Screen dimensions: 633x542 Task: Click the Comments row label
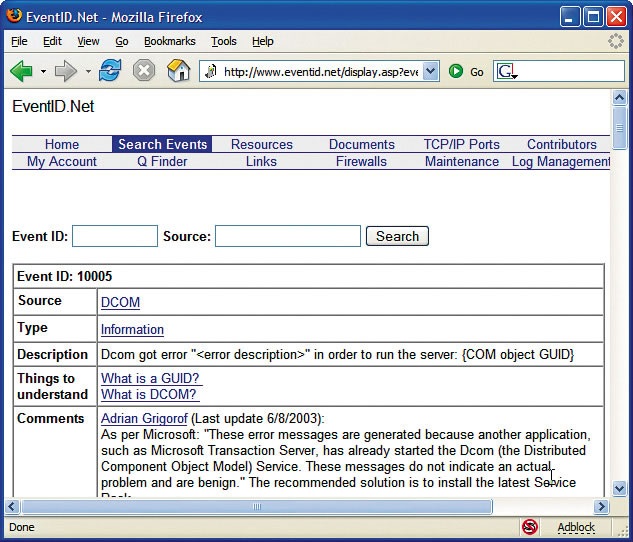point(50,419)
